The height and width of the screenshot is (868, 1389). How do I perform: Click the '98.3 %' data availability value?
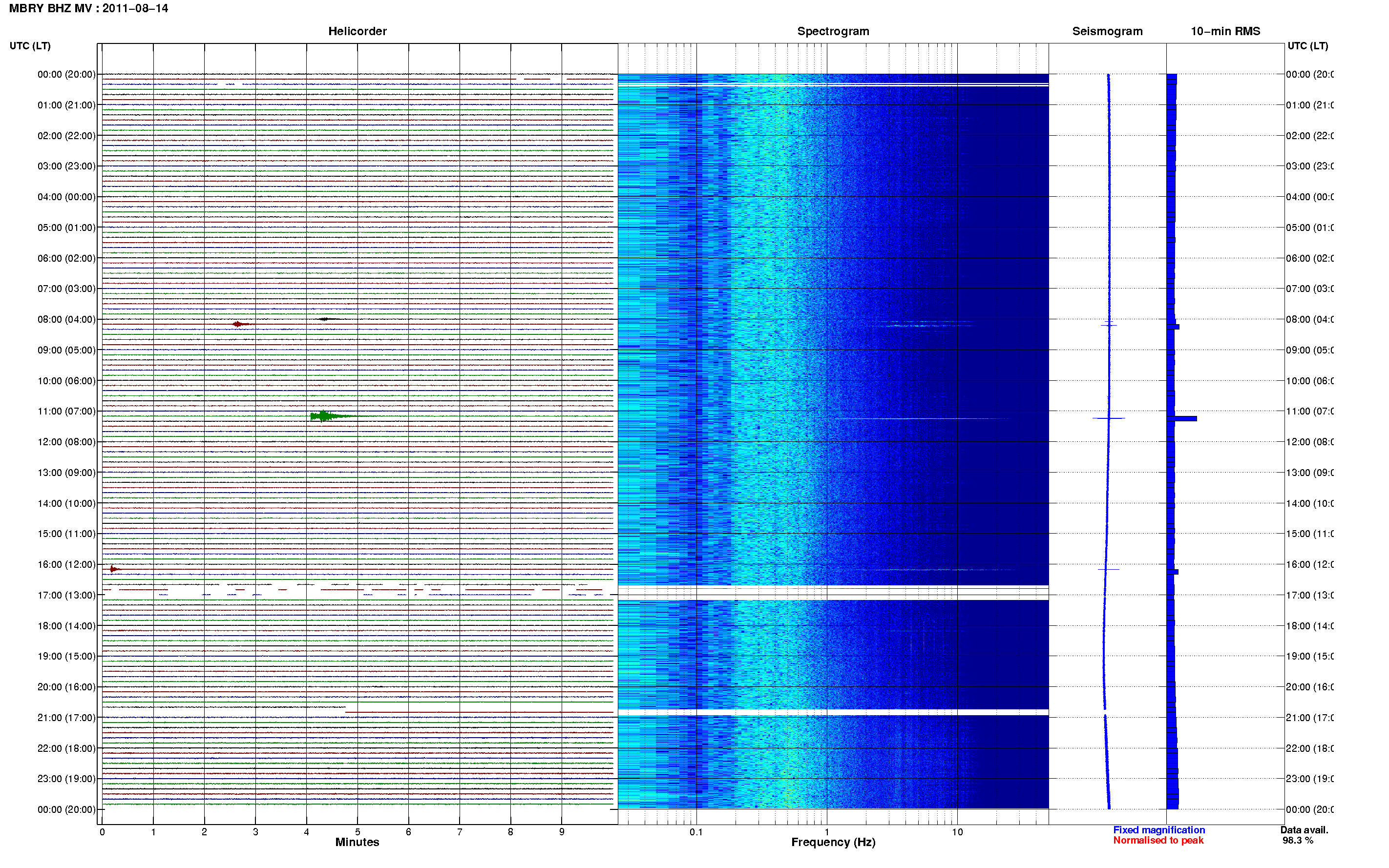(x=1298, y=841)
